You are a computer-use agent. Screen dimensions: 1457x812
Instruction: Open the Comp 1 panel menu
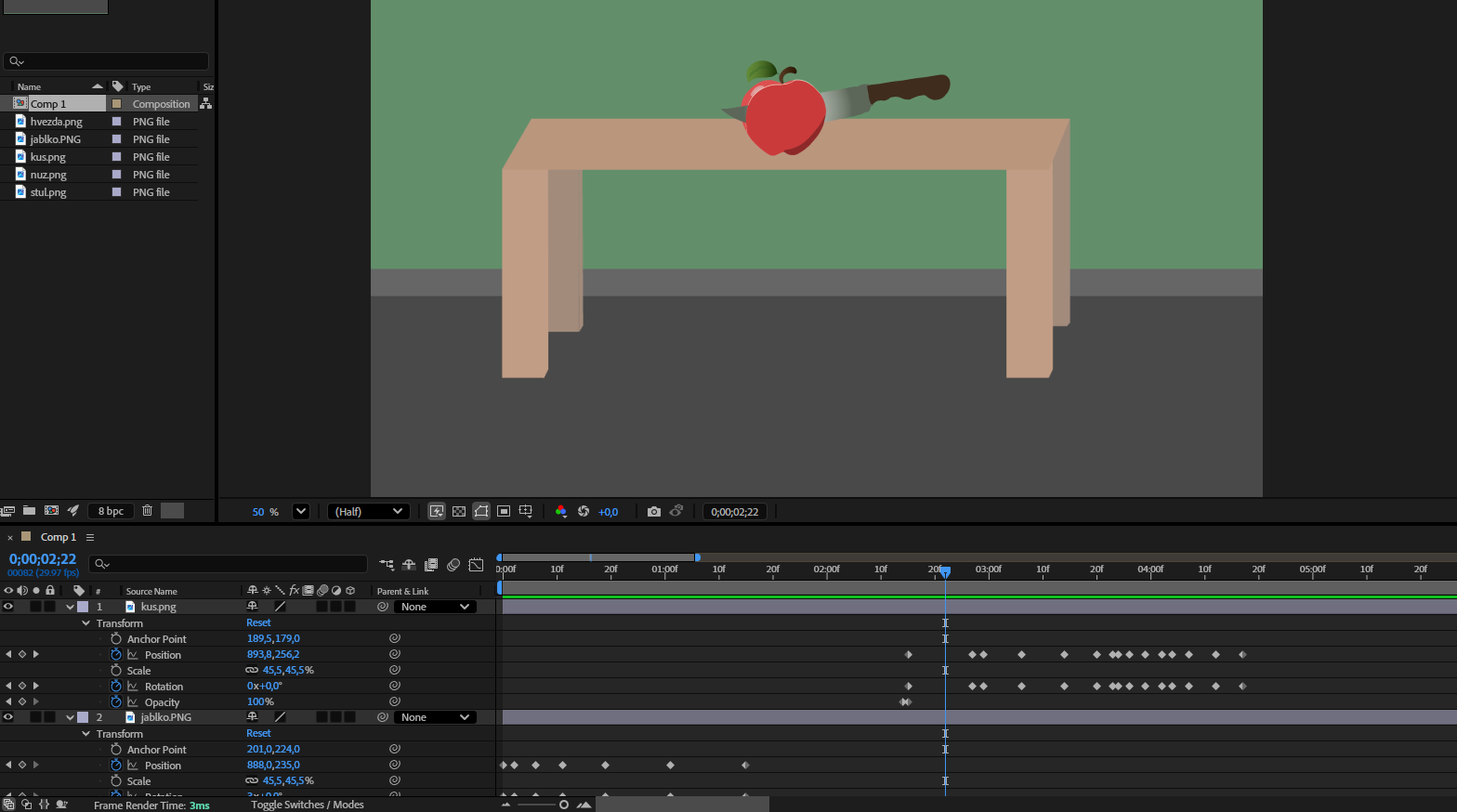pos(90,537)
